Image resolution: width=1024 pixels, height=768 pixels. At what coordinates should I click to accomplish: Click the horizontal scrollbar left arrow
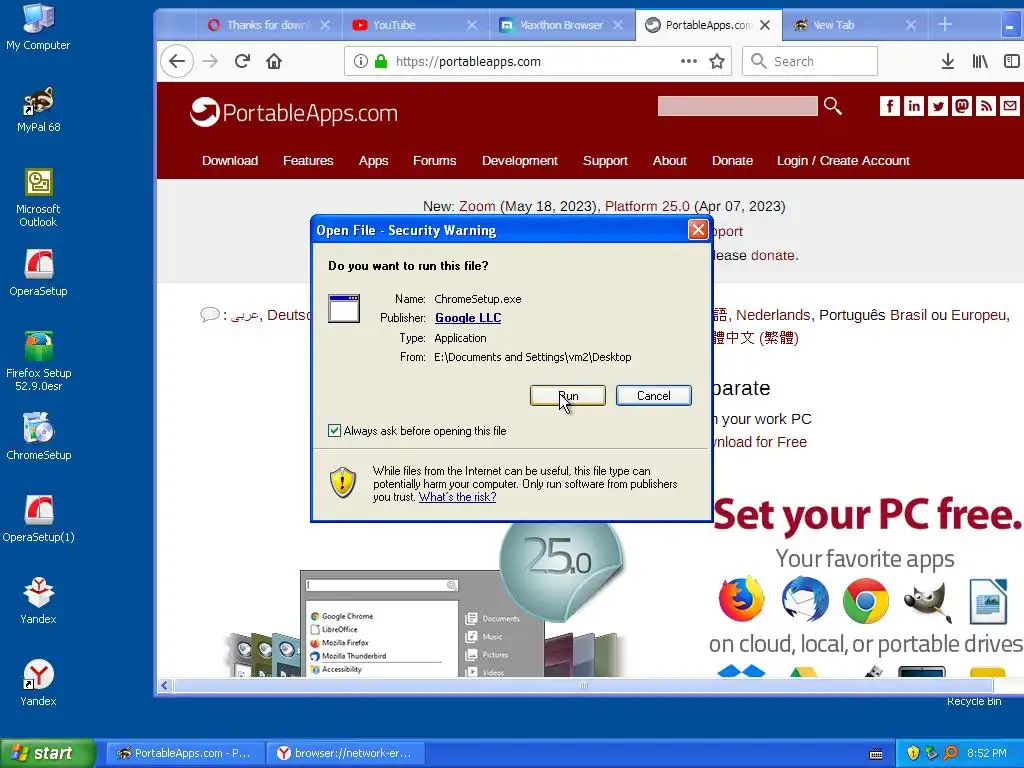click(165, 685)
